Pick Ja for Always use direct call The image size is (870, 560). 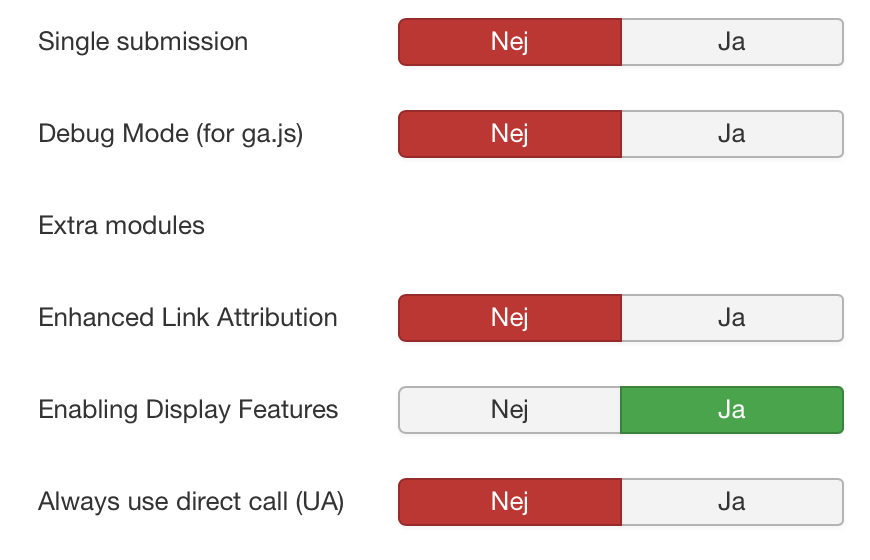click(731, 502)
